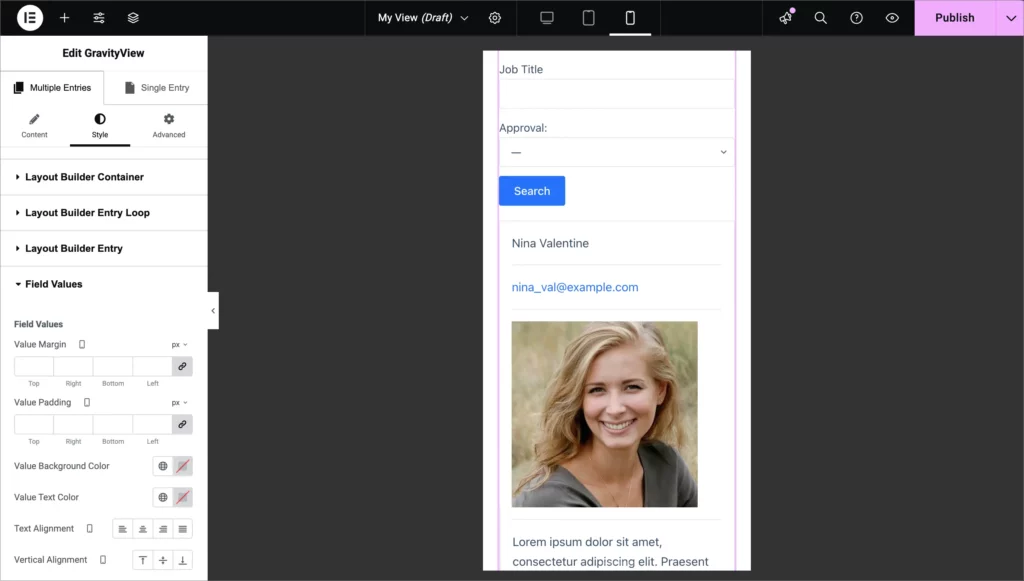Image resolution: width=1024 pixels, height=581 pixels.
Task: Open the Elementor logo menu
Action: coord(29,17)
